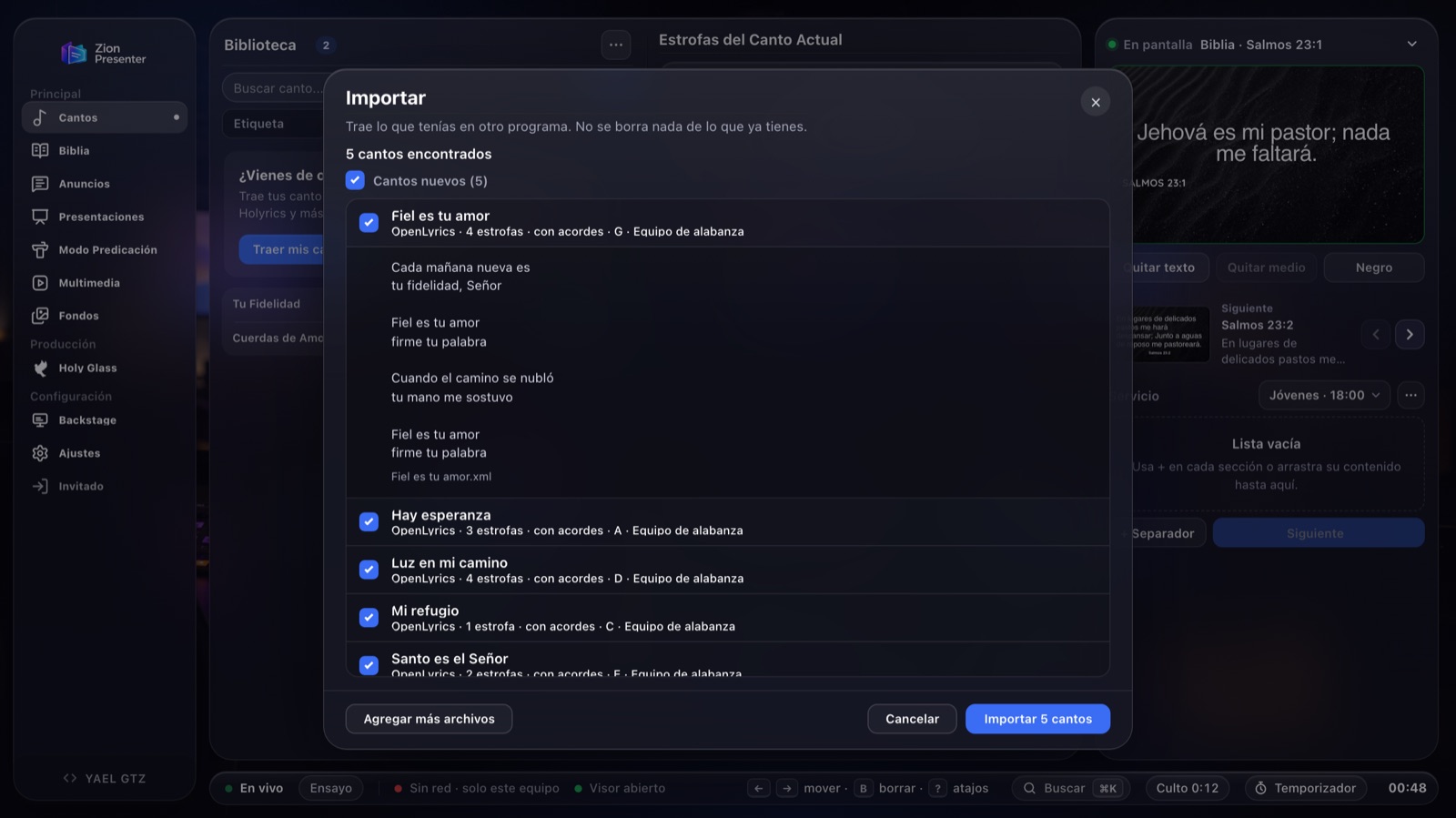Open the Etiqueta dropdown filter

tap(273, 124)
